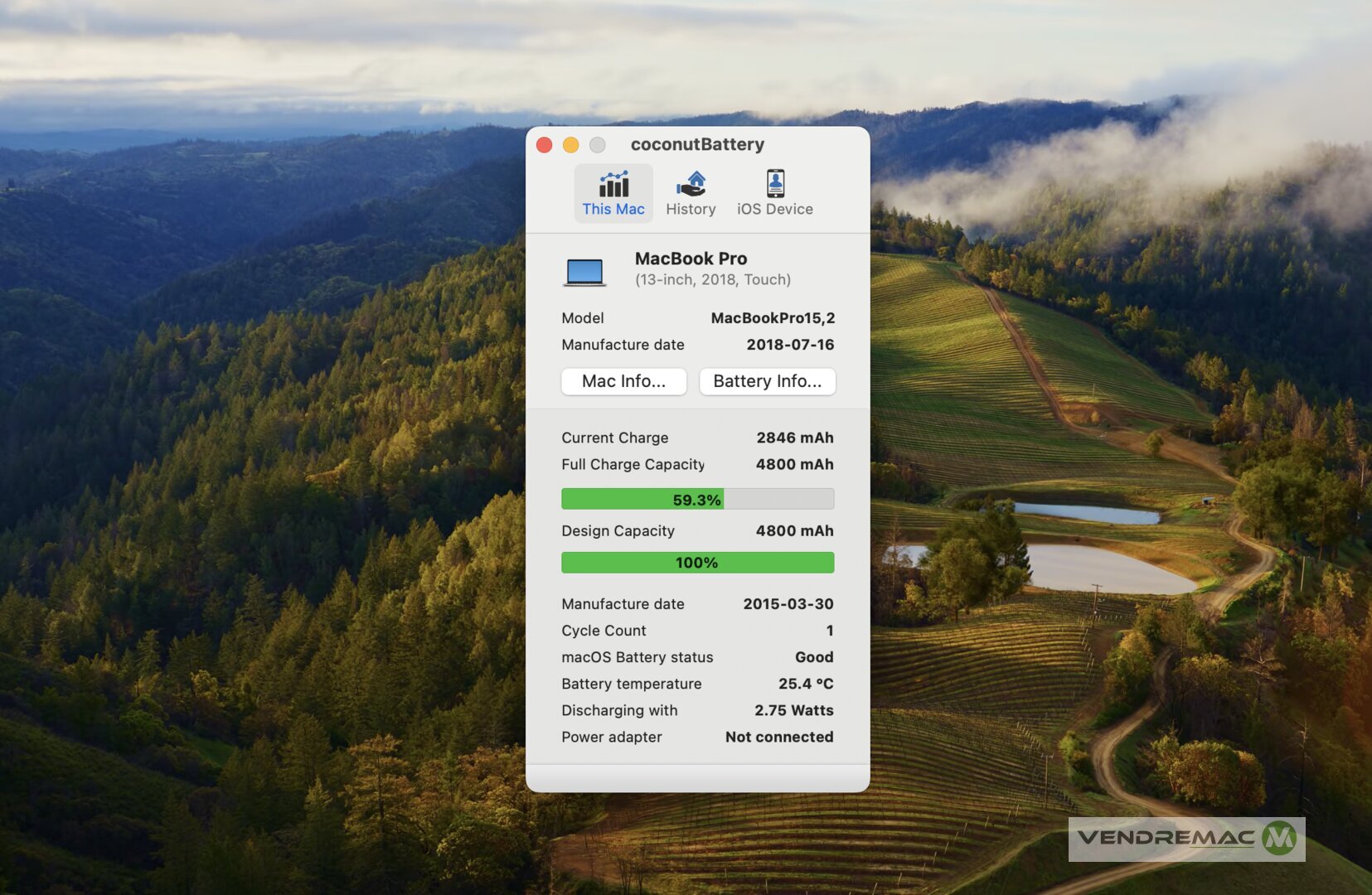The width and height of the screenshot is (1372, 895).
Task: Click the 2018-07-16 manufacture date
Action: [x=790, y=345]
